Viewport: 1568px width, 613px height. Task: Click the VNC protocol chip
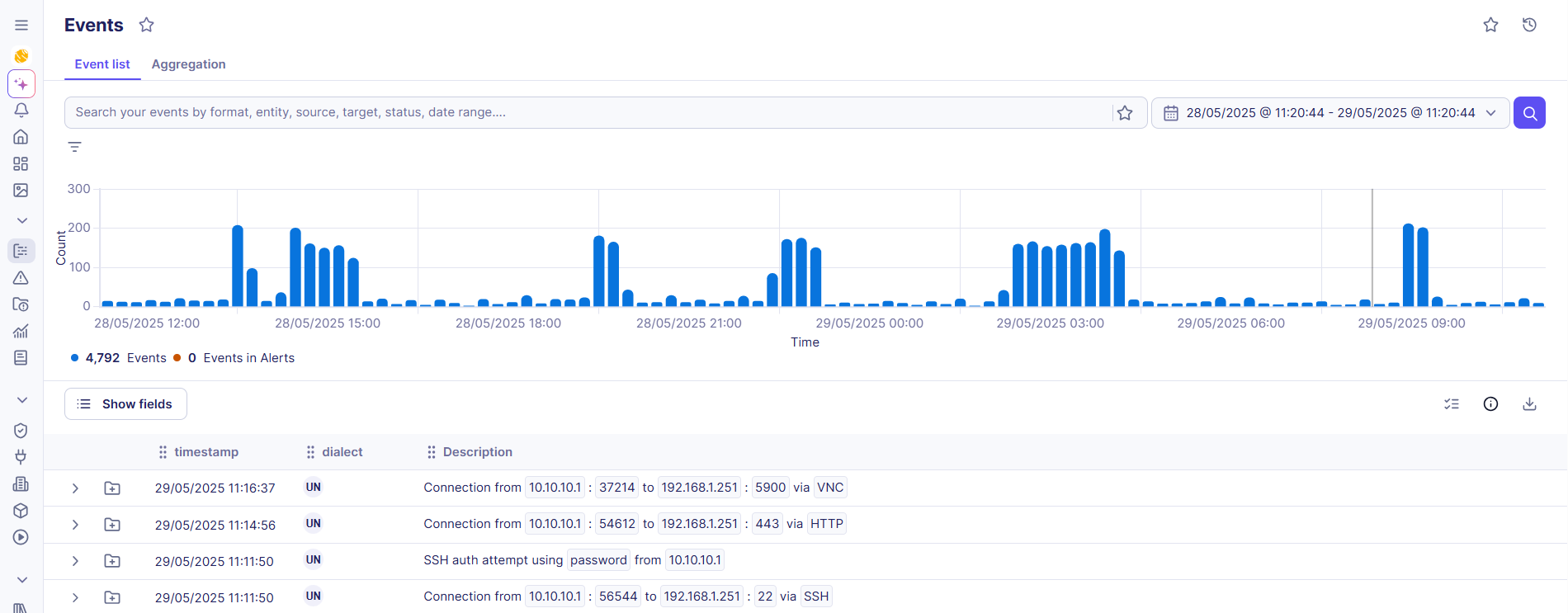(x=830, y=488)
